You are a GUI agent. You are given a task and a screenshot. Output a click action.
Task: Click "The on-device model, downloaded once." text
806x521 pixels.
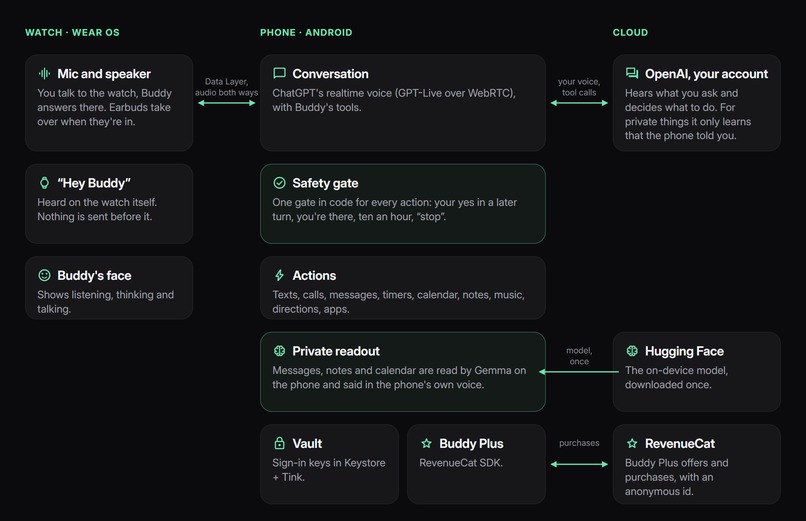(676, 378)
